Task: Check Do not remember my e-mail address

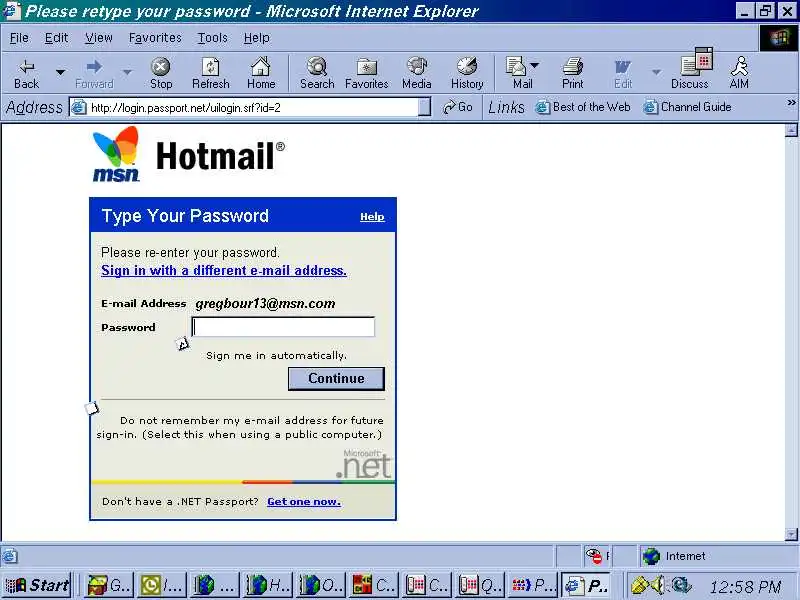Action: pos(92,408)
